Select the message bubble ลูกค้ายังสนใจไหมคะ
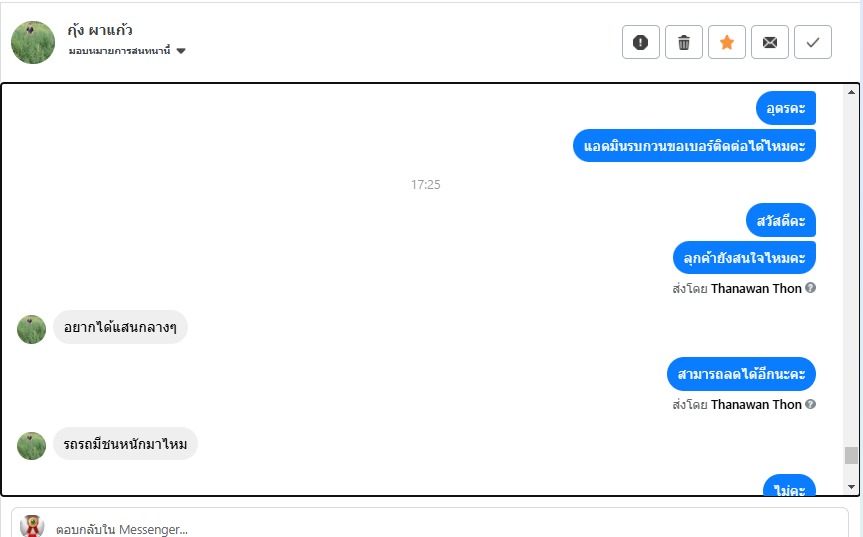863x537 pixels. coord(744,257)
